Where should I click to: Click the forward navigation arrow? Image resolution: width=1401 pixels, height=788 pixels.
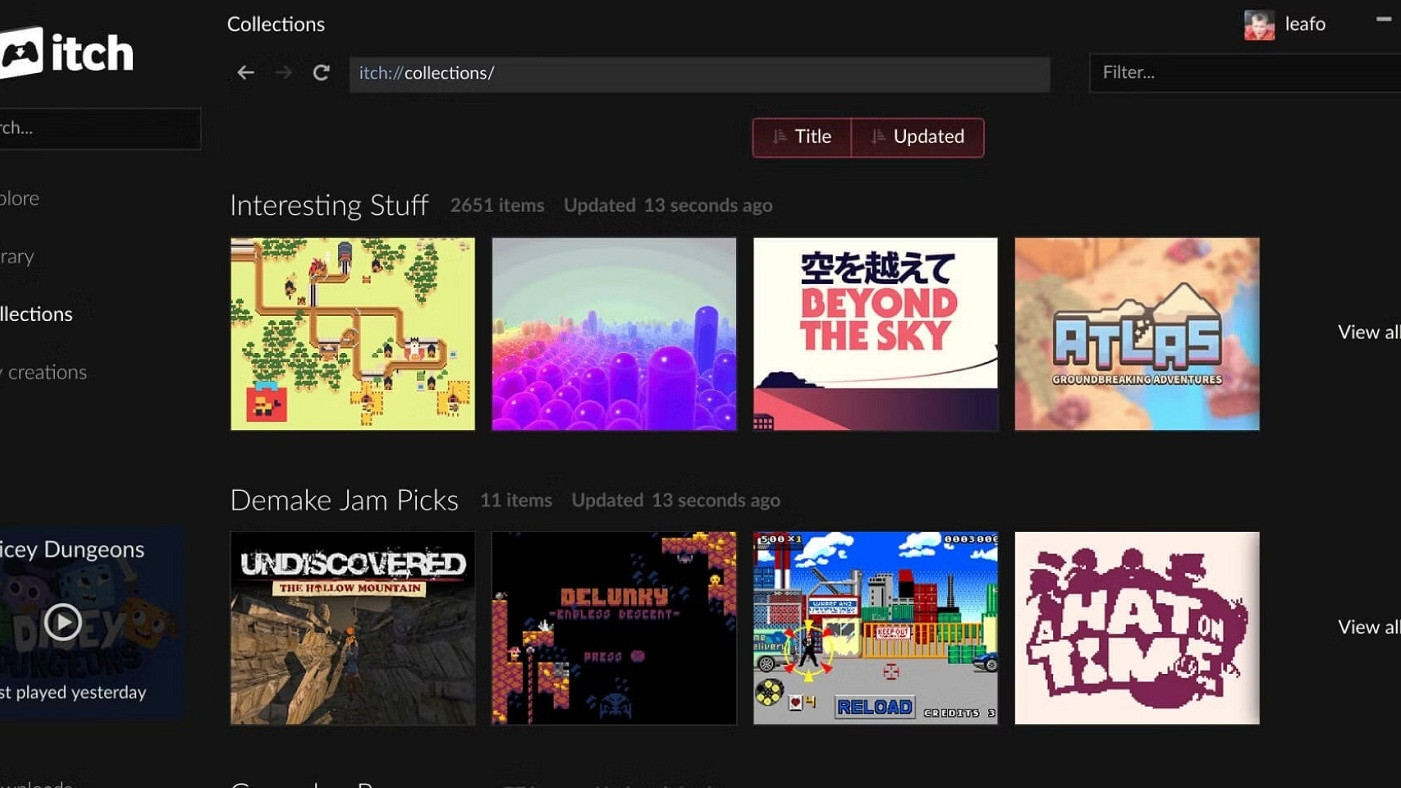tap(283, 73)
